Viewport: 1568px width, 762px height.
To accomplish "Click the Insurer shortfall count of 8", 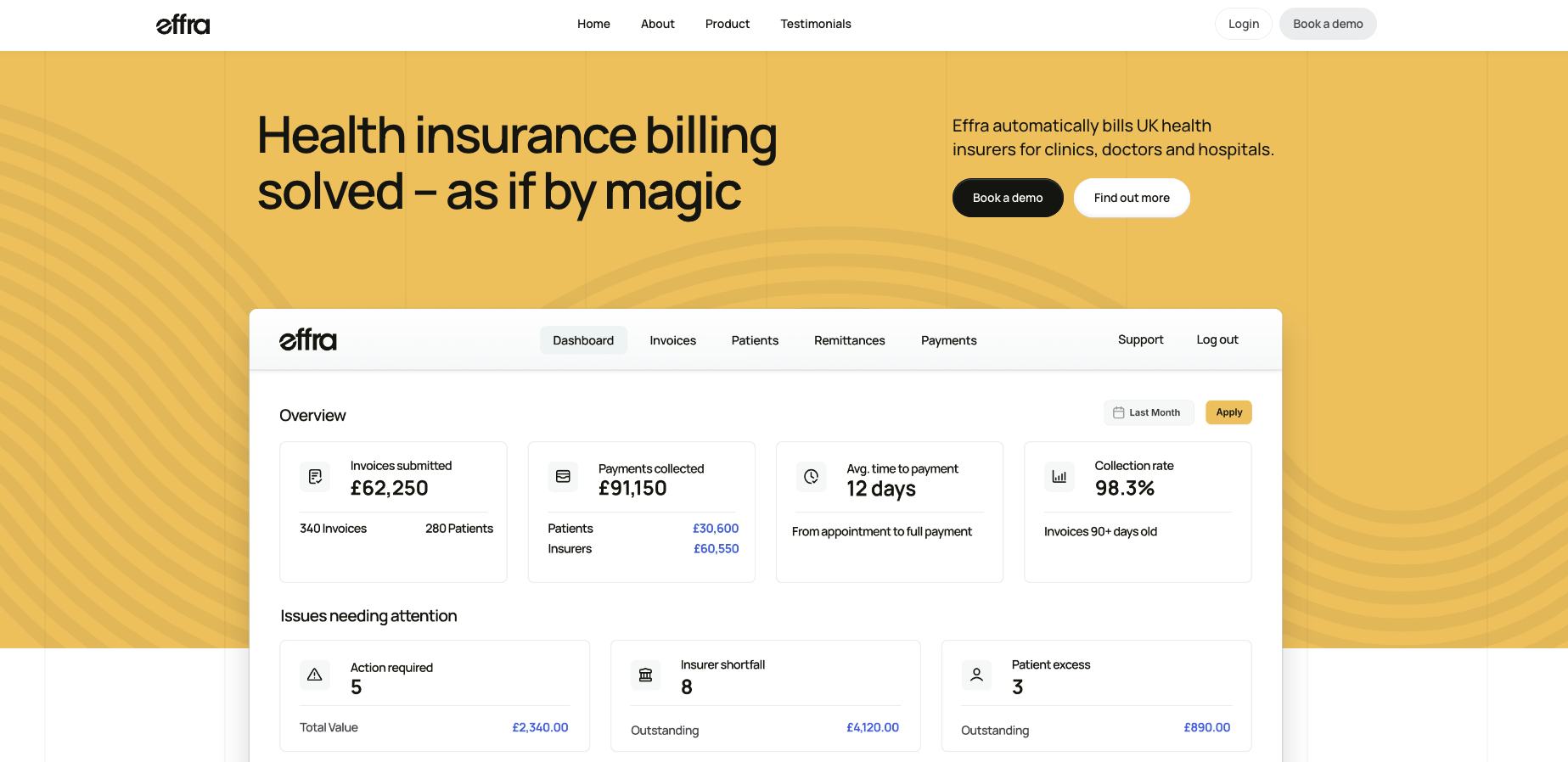I will 687,687.
